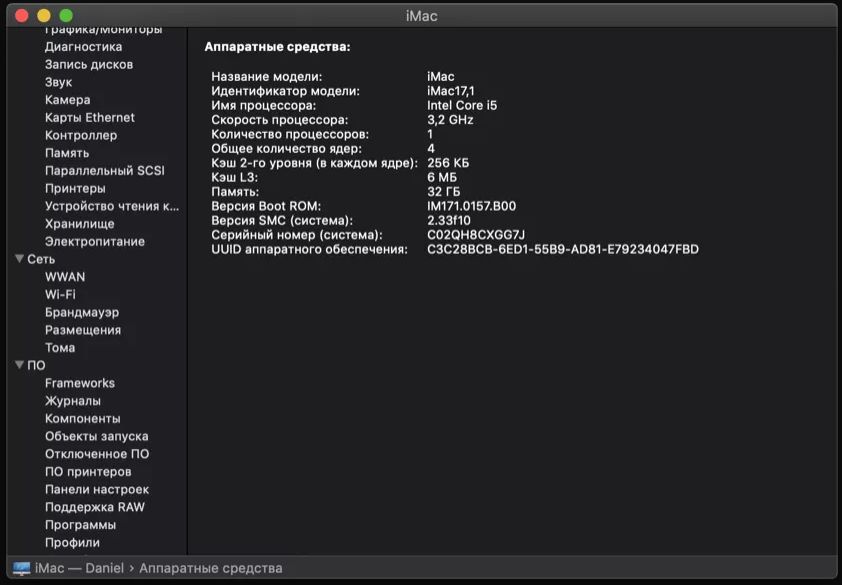This screenshot has width=842, height=585.
Task: Open Память sidebar item
Action: (67, 153)
